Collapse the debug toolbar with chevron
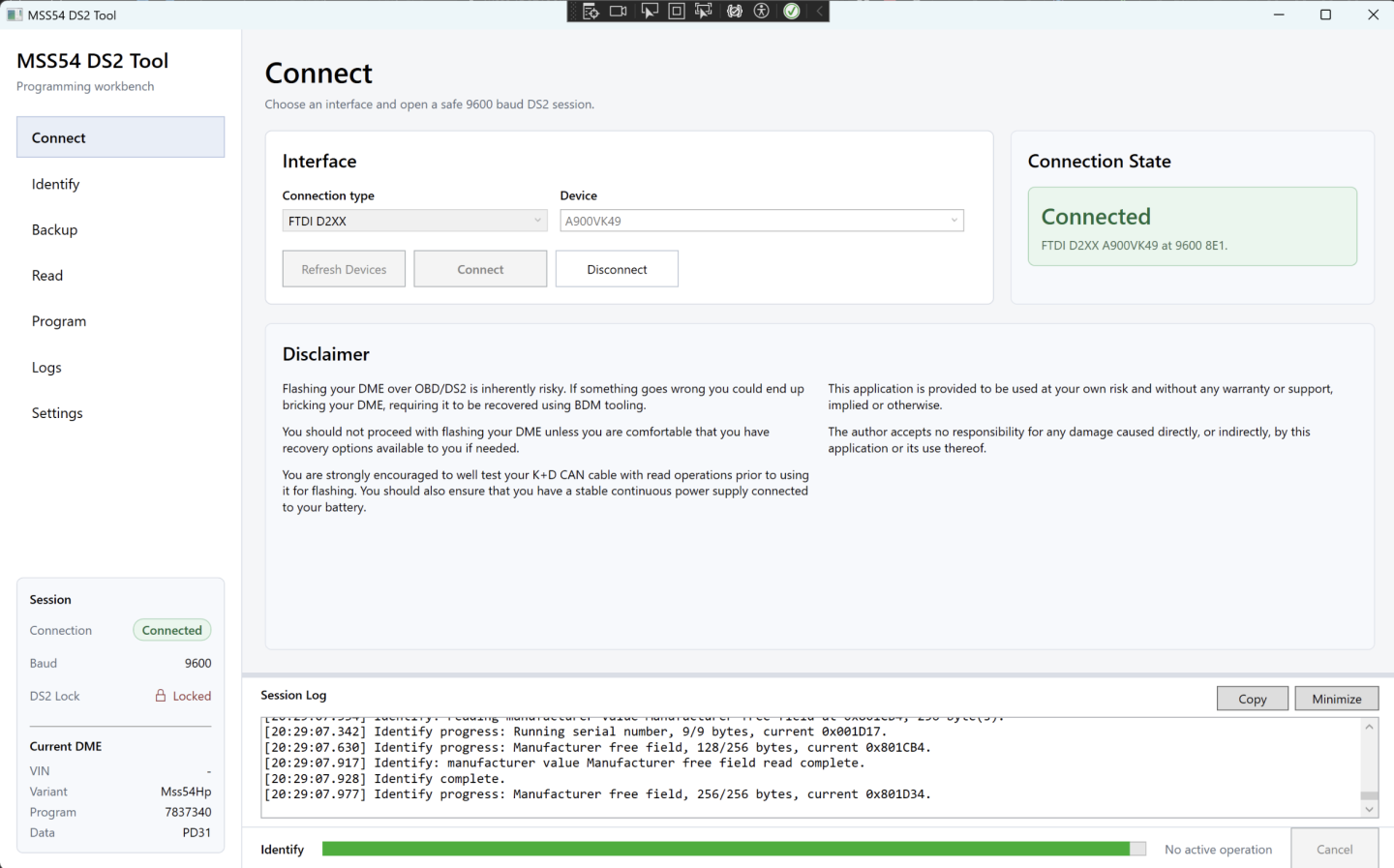The width and height of the screenshot is (1394, 868). pos(819,12)
